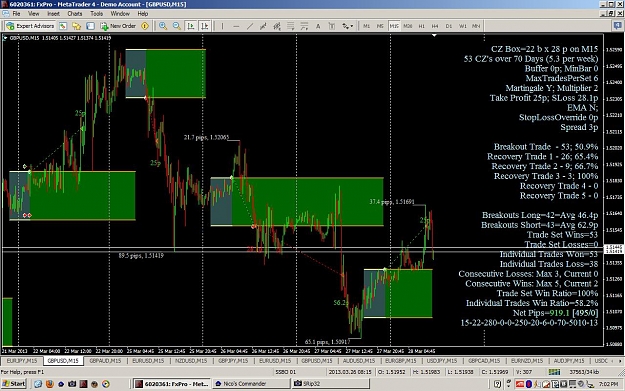Open the File menu
The width and height of the screenshot is (625, 391).
pyautogui.click(x=16, y=14)
